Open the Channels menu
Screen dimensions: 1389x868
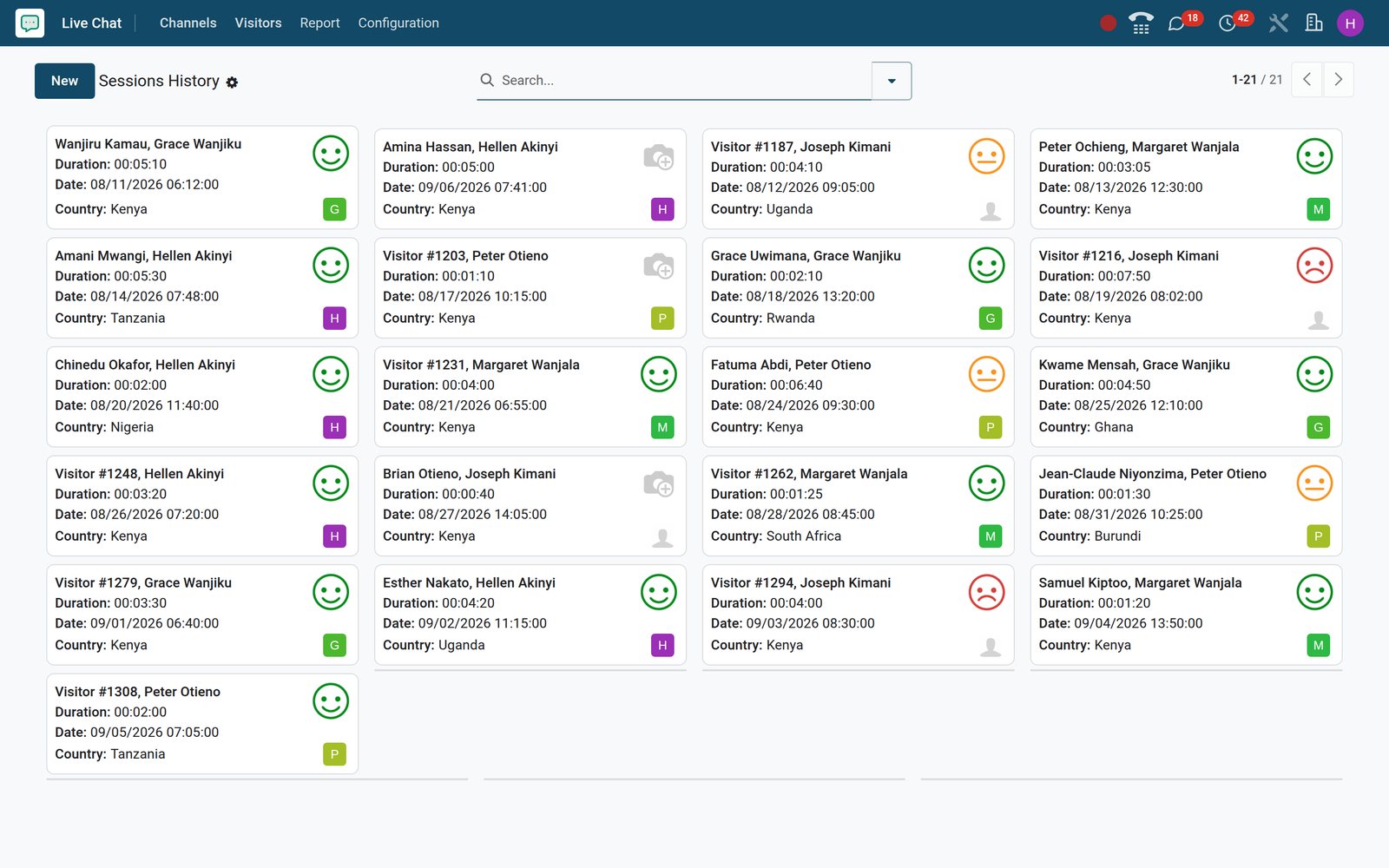[x=188, y=23]
